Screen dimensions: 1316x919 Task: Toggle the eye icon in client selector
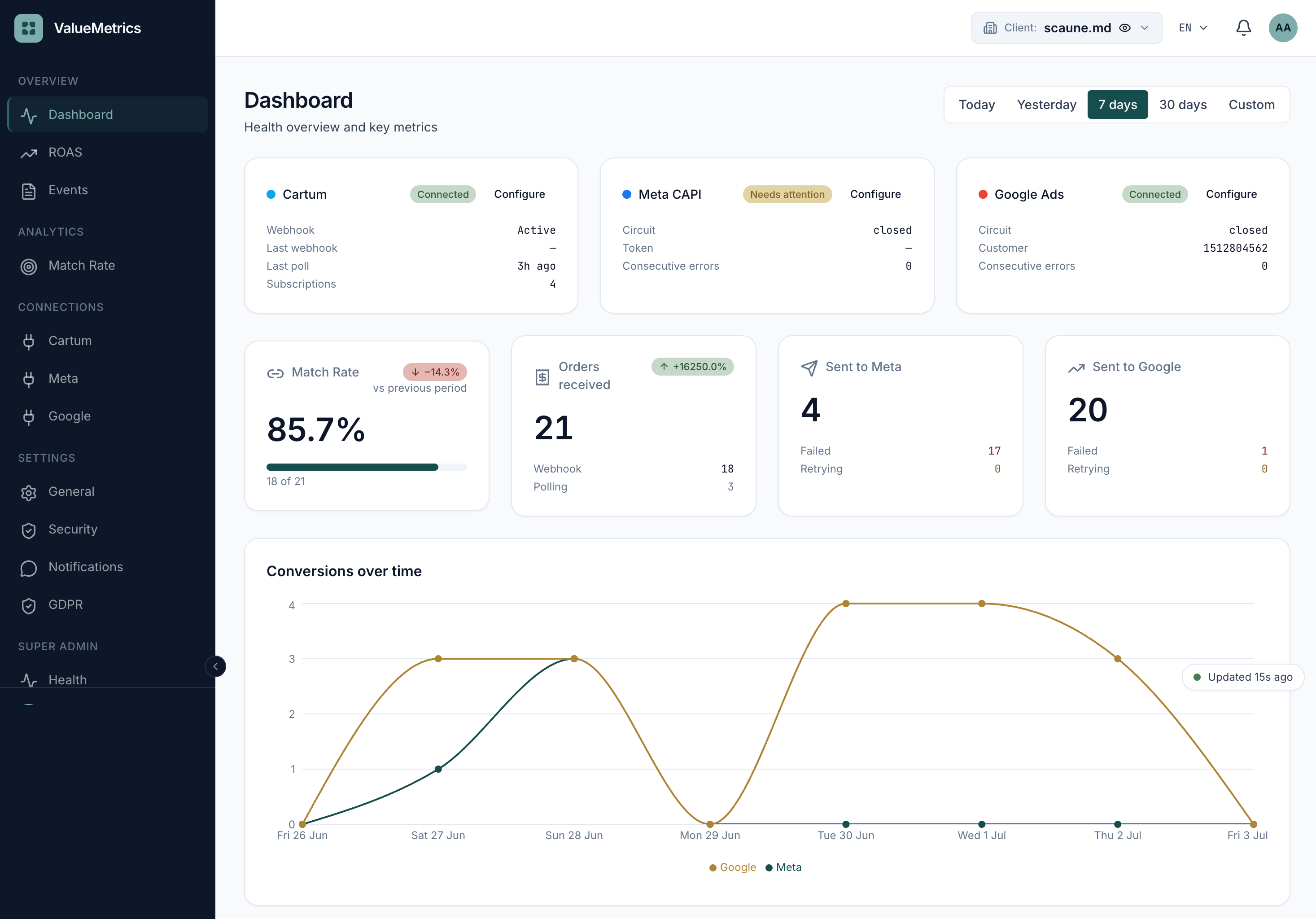pyautogui.click(x=1124, y=28)
